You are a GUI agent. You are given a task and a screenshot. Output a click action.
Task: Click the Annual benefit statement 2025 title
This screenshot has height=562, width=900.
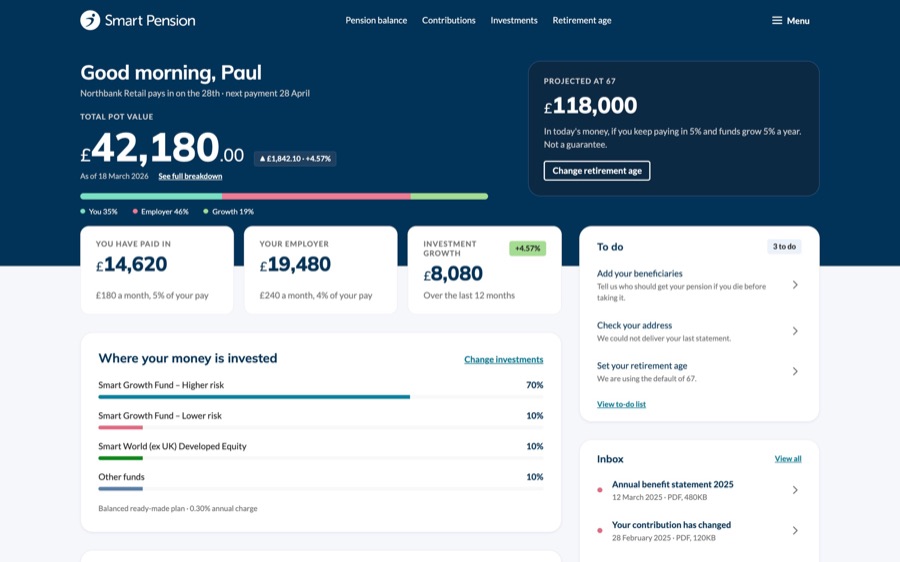(x=673, y=484)
